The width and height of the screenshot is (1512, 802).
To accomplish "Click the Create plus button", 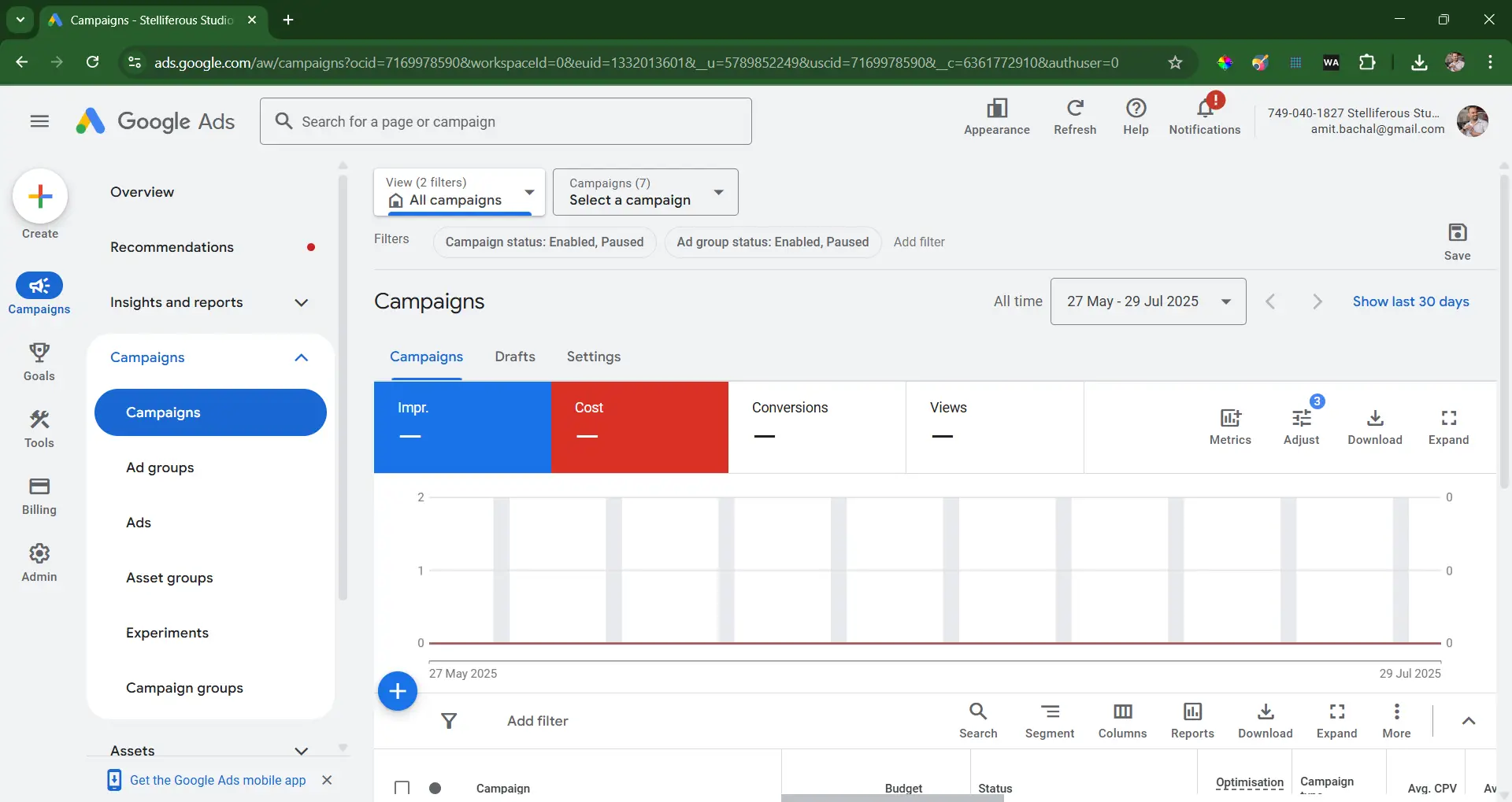I will pyautogui.click(x=40, y=197).
